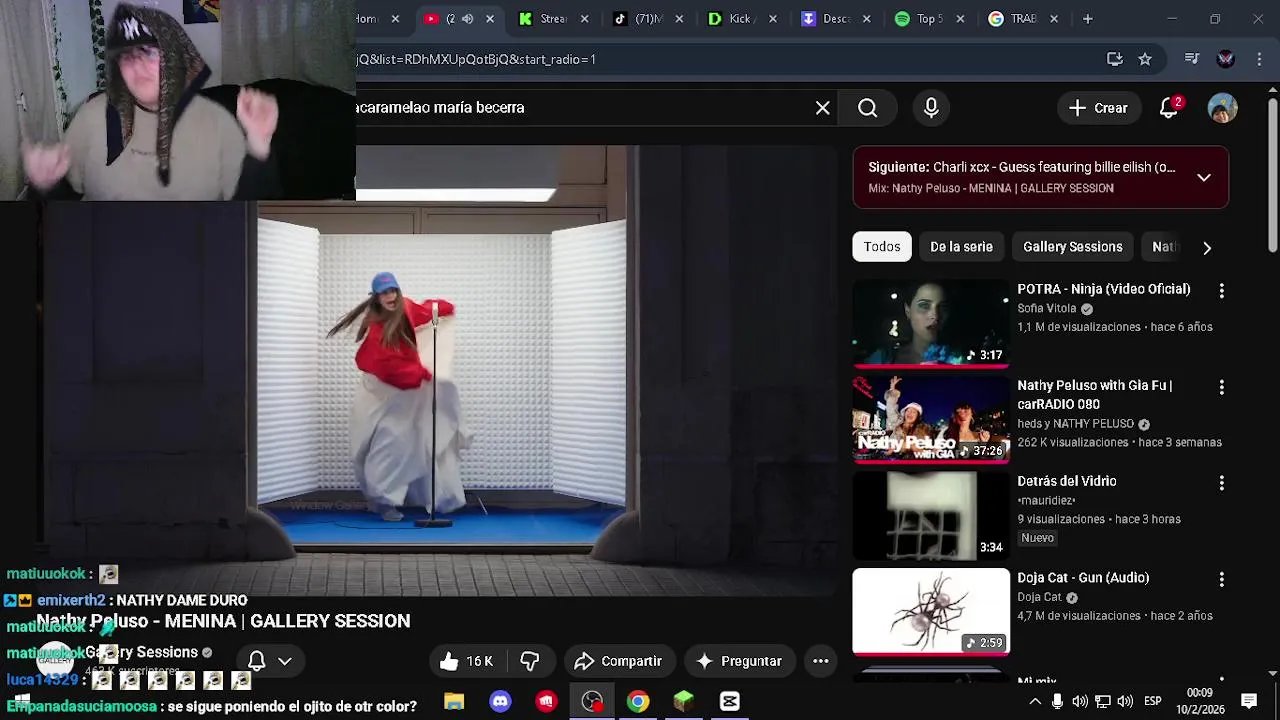Open the Doja Cat spider thumbnail
Viewport: 1280px width, 720px height.
tap(931, 611)
